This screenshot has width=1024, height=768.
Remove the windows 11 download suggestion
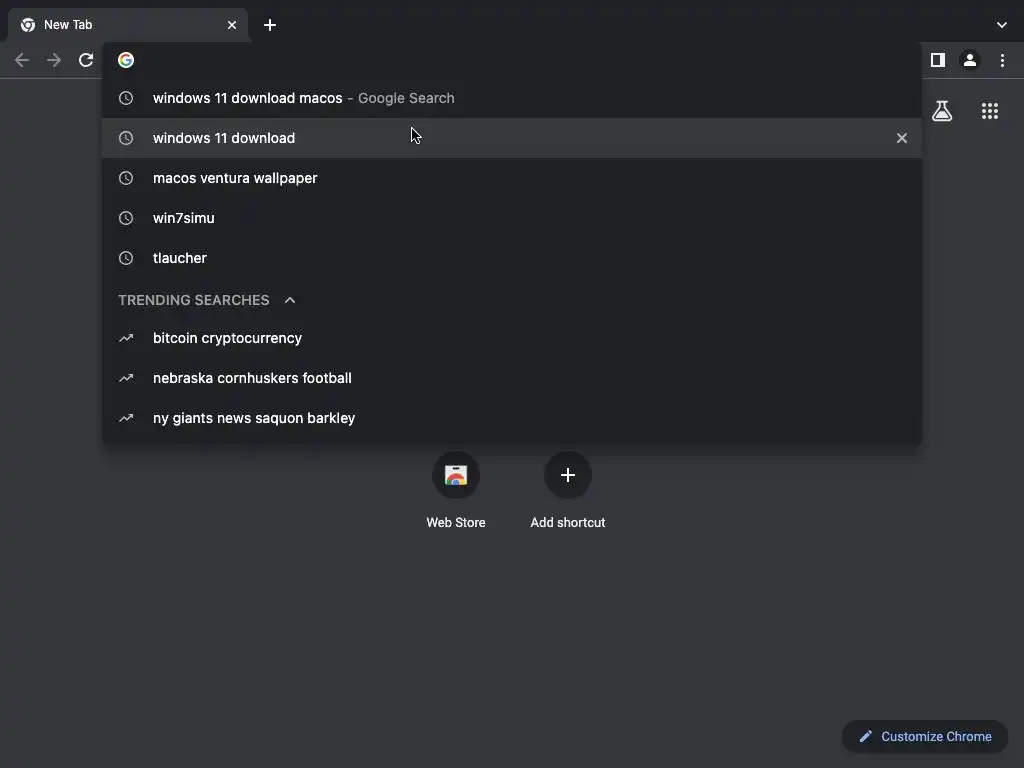[x=902, y=138]
